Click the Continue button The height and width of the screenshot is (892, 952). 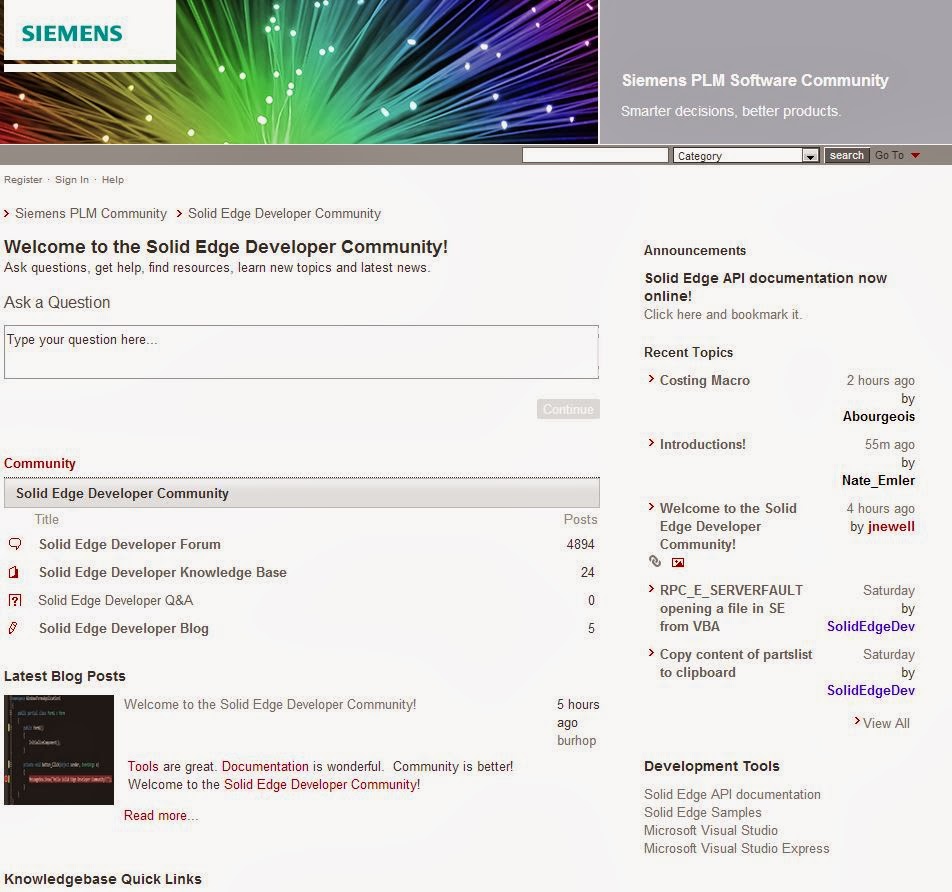[568, 409]
